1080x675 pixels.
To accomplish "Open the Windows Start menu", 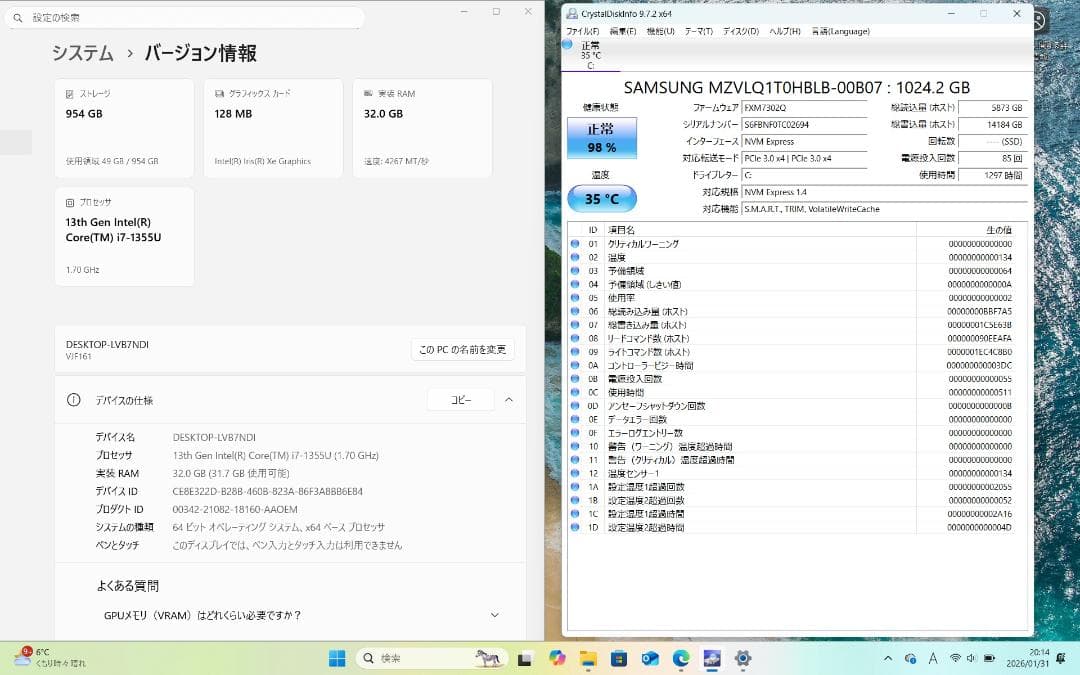I will (338, 658).
